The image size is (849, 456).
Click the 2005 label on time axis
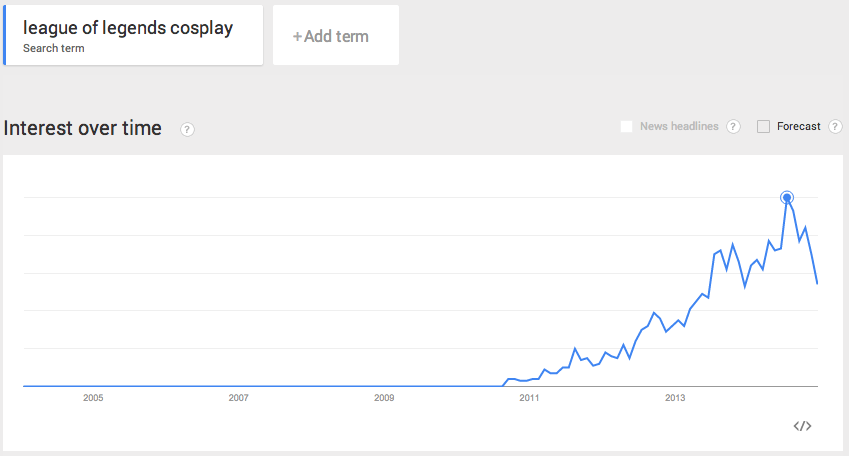(x=93, y=398)
